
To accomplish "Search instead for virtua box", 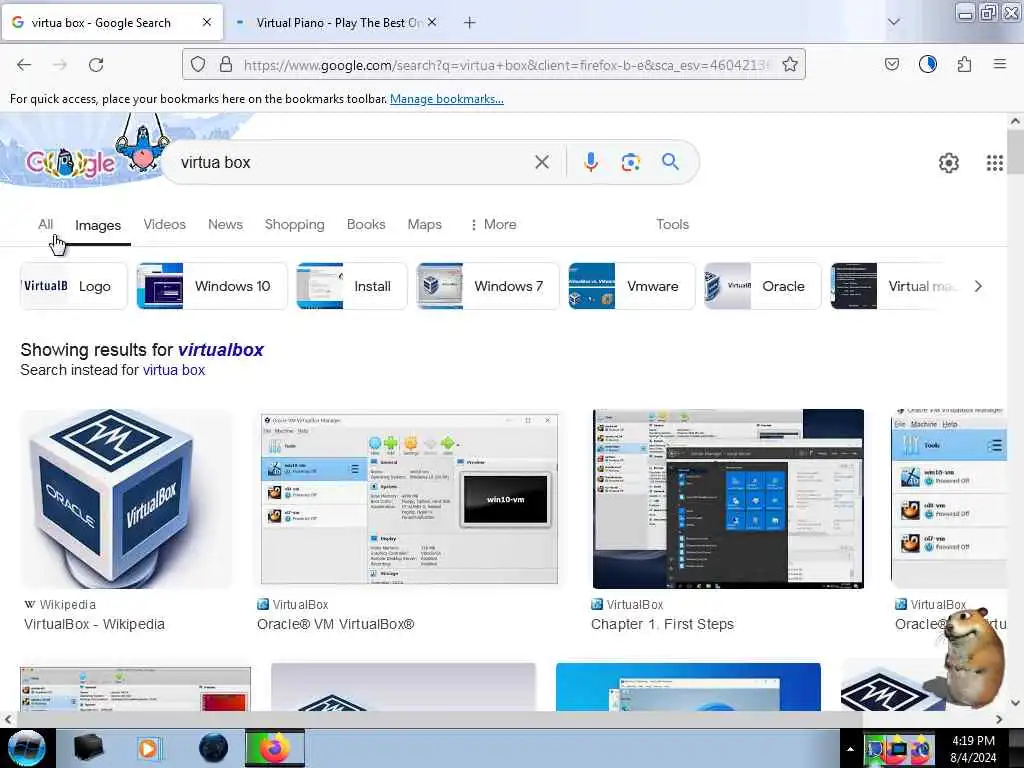I will [x=174, y=370].
